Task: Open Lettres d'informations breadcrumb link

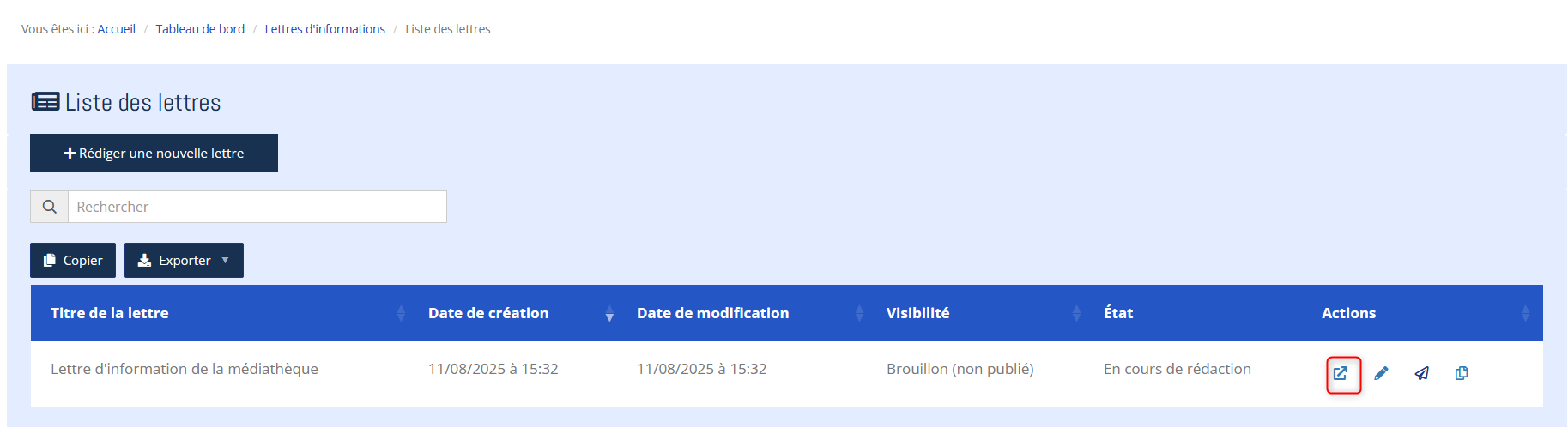Action: 324,29
